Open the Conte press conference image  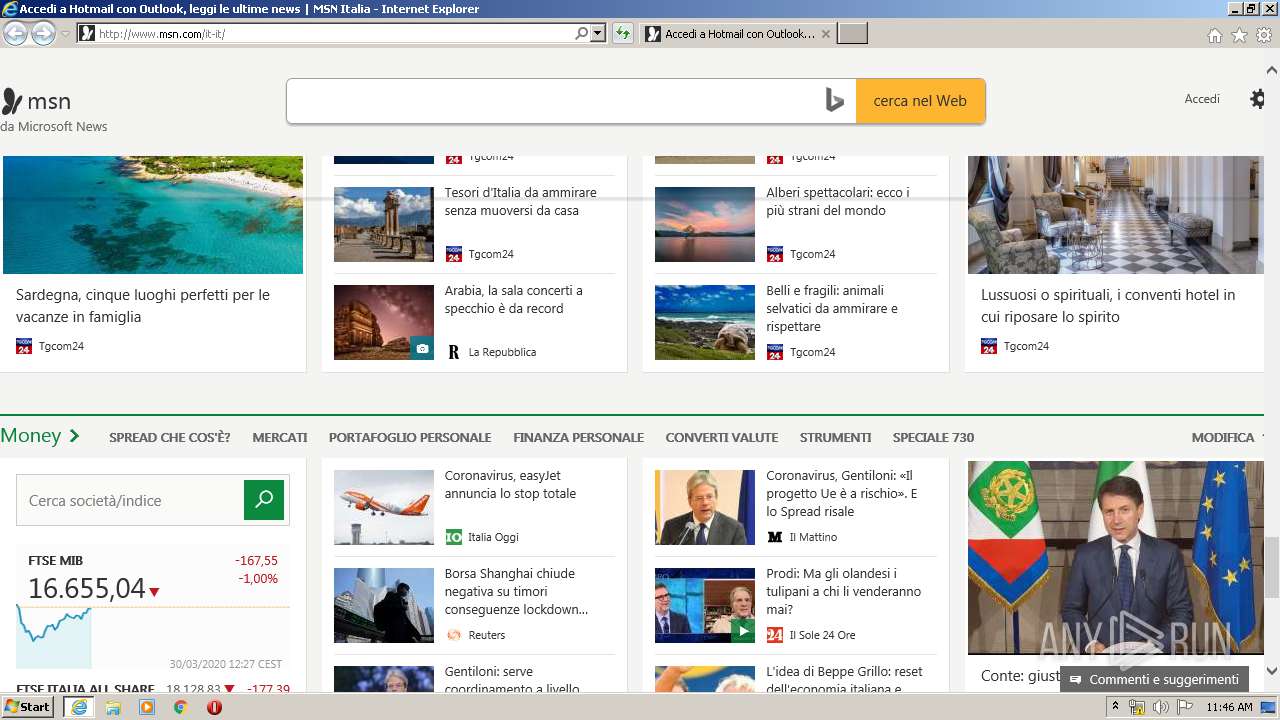pyautogui.click(x=1116, y=557)
